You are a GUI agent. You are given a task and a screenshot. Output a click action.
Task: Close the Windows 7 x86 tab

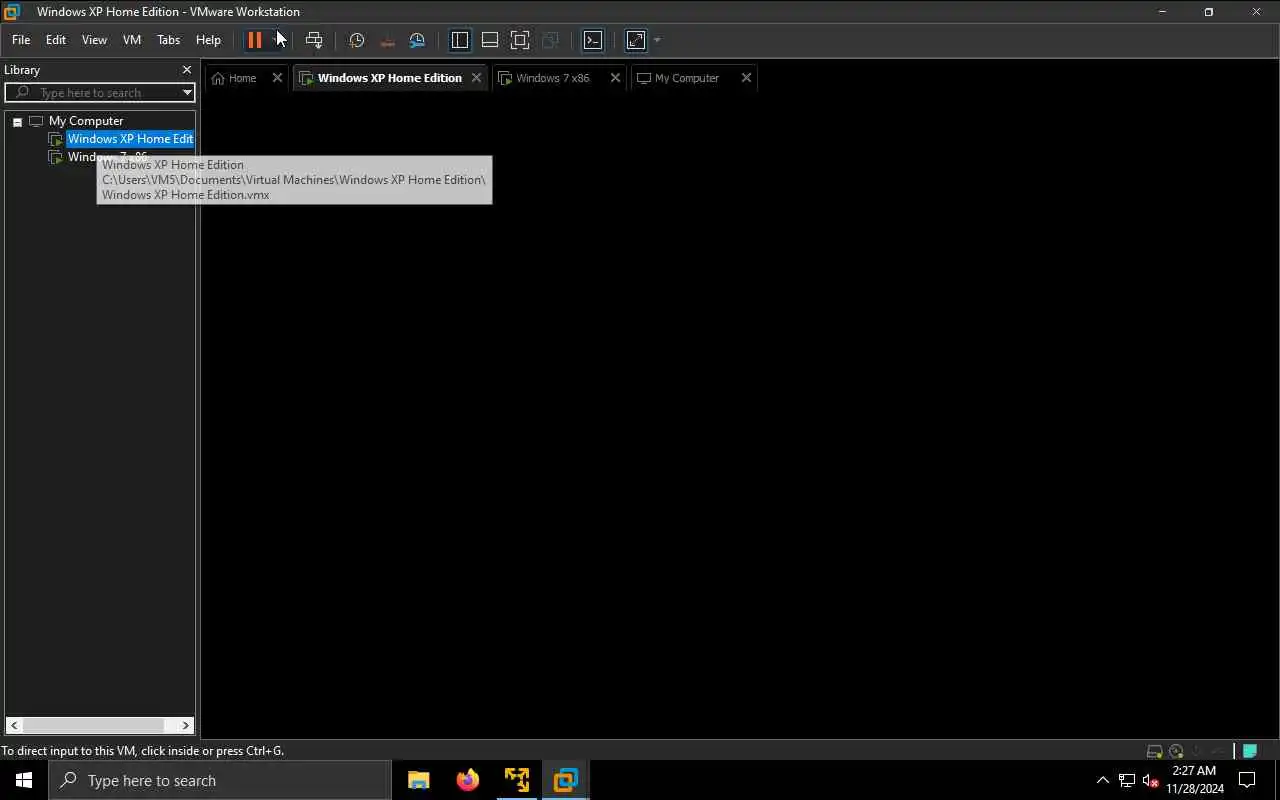point(615,78)
